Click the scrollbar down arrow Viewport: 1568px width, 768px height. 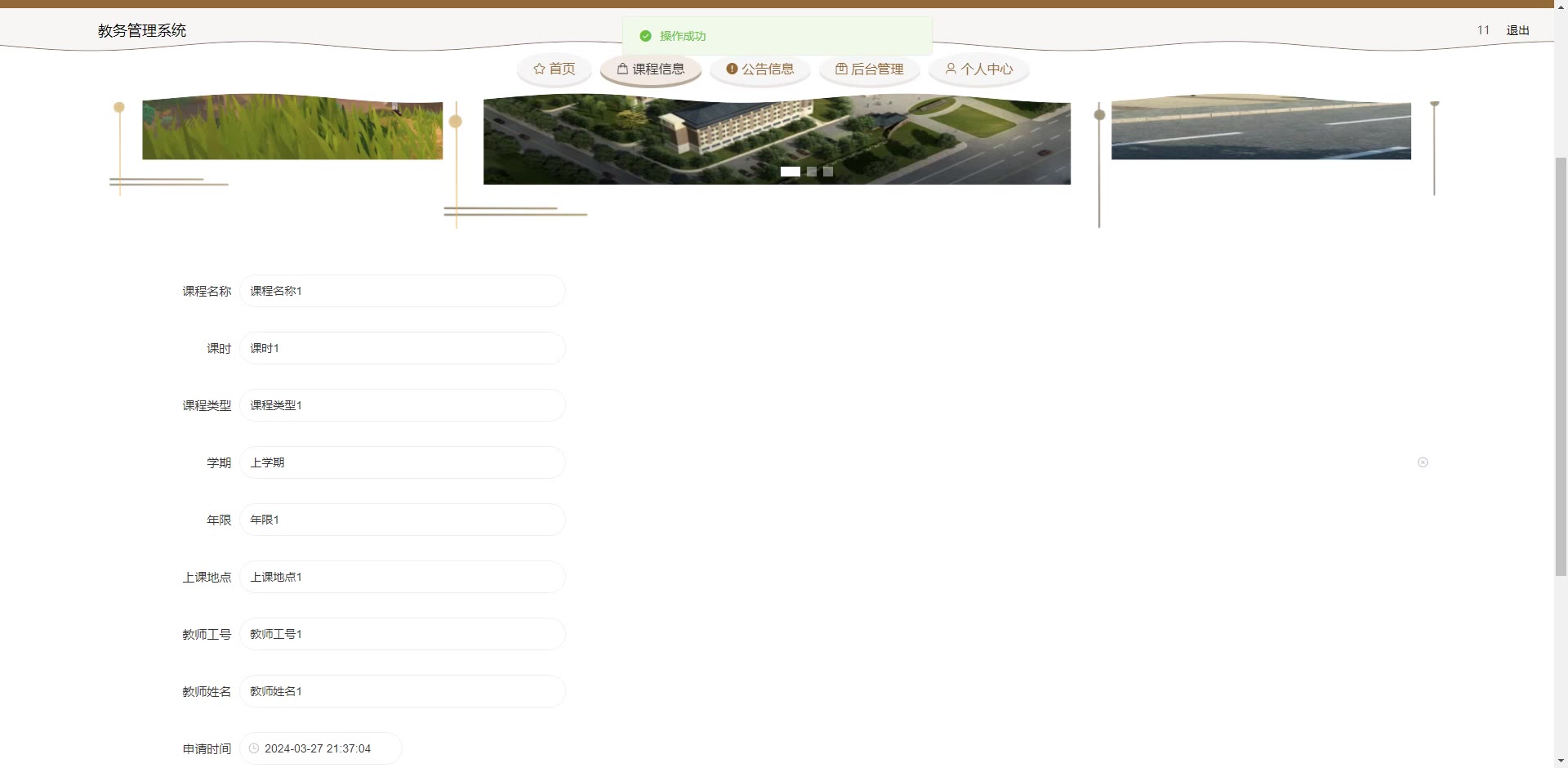click(1561, 761)
